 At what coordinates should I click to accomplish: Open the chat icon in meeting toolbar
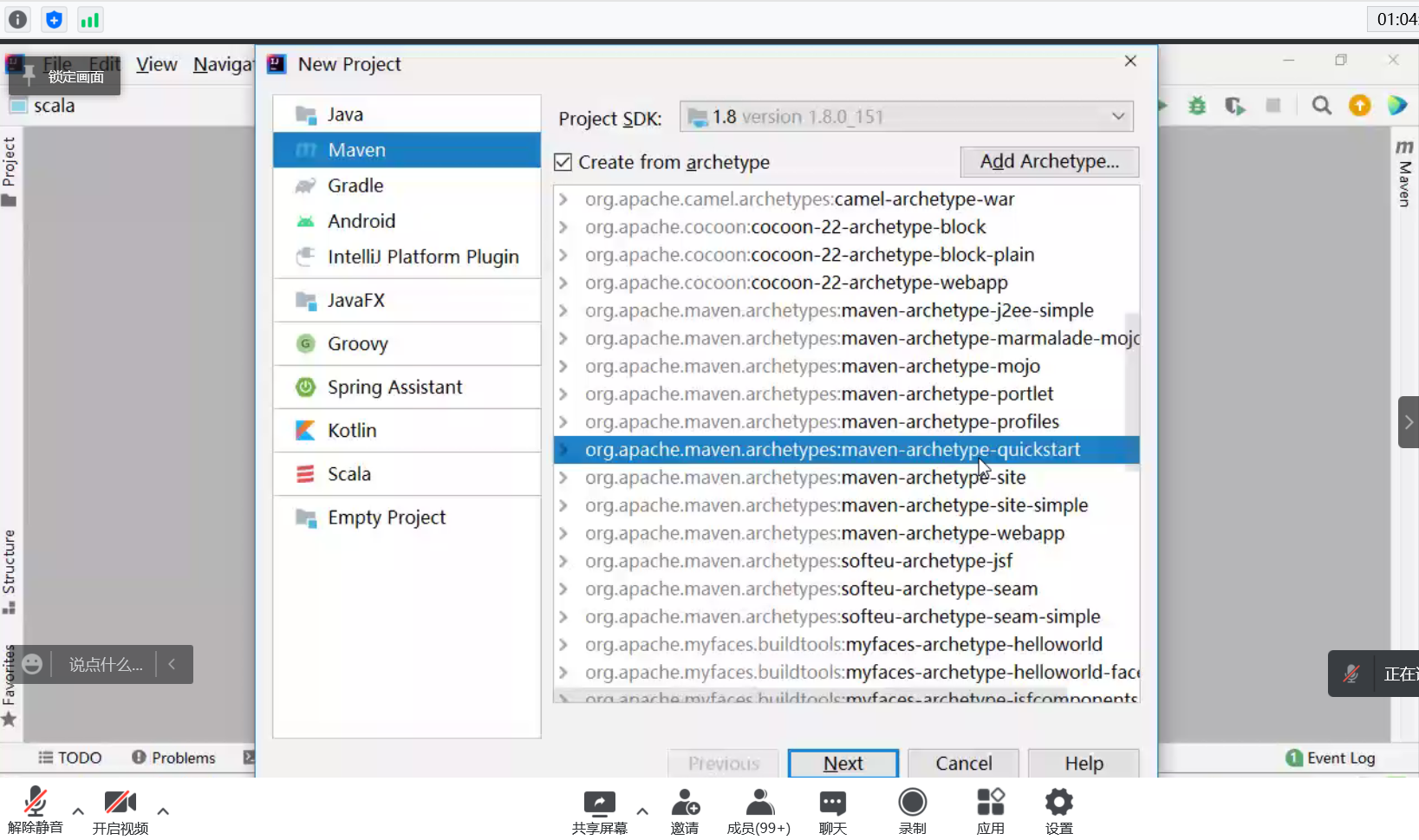click(x=832, y=811)
